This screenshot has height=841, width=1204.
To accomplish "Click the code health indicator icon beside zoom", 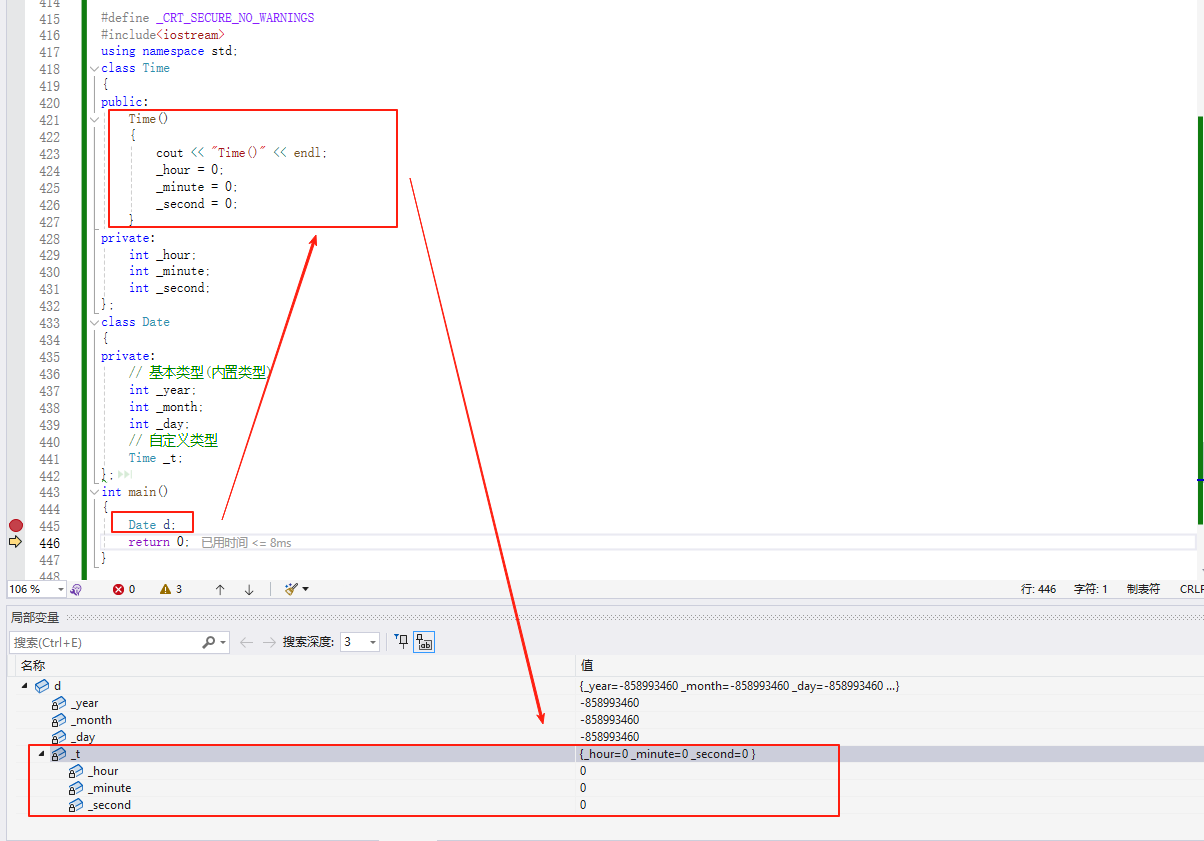I will pyautogui.click(x=76, y=590).
